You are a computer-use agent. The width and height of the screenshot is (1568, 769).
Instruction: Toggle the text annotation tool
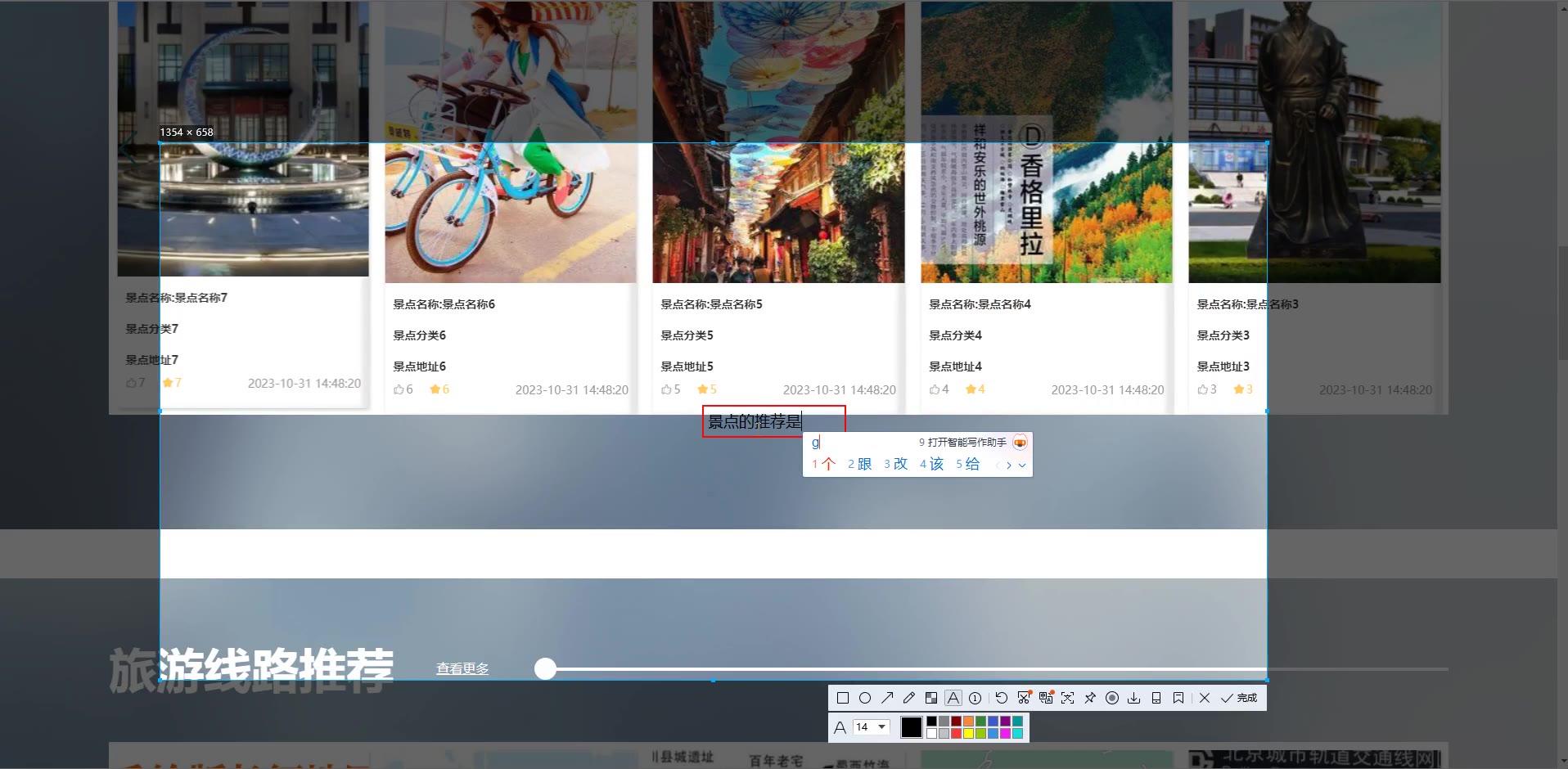click(953, 698)
